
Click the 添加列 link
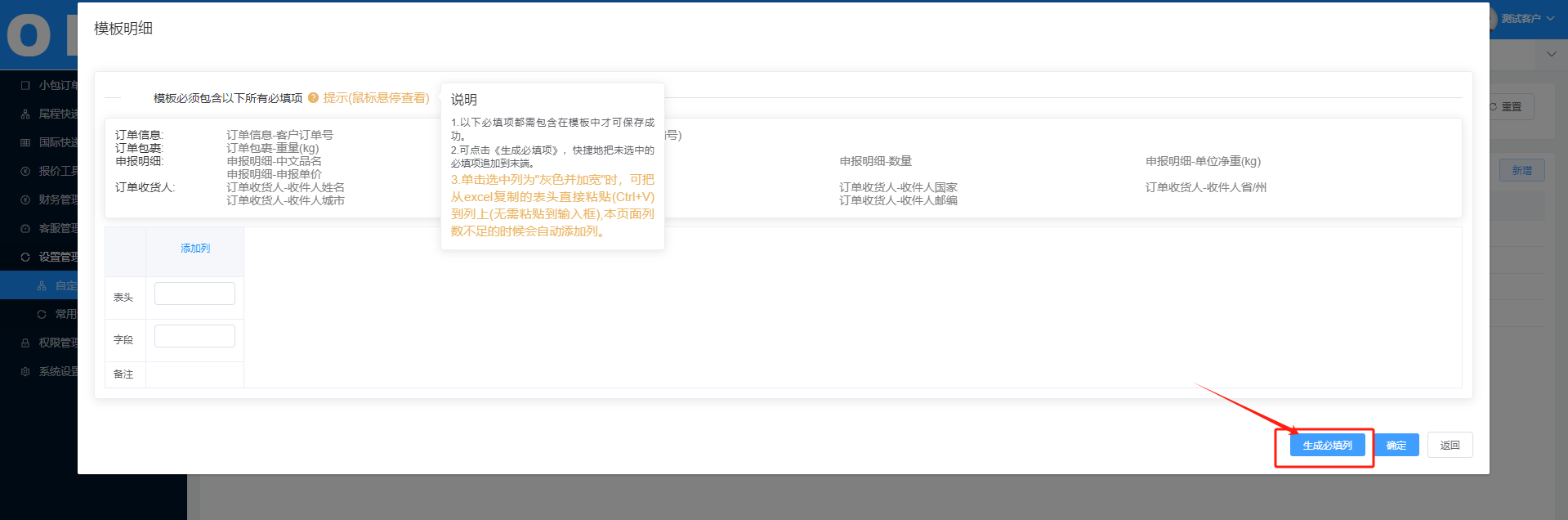pyautogui.click(x=195, y=248)
